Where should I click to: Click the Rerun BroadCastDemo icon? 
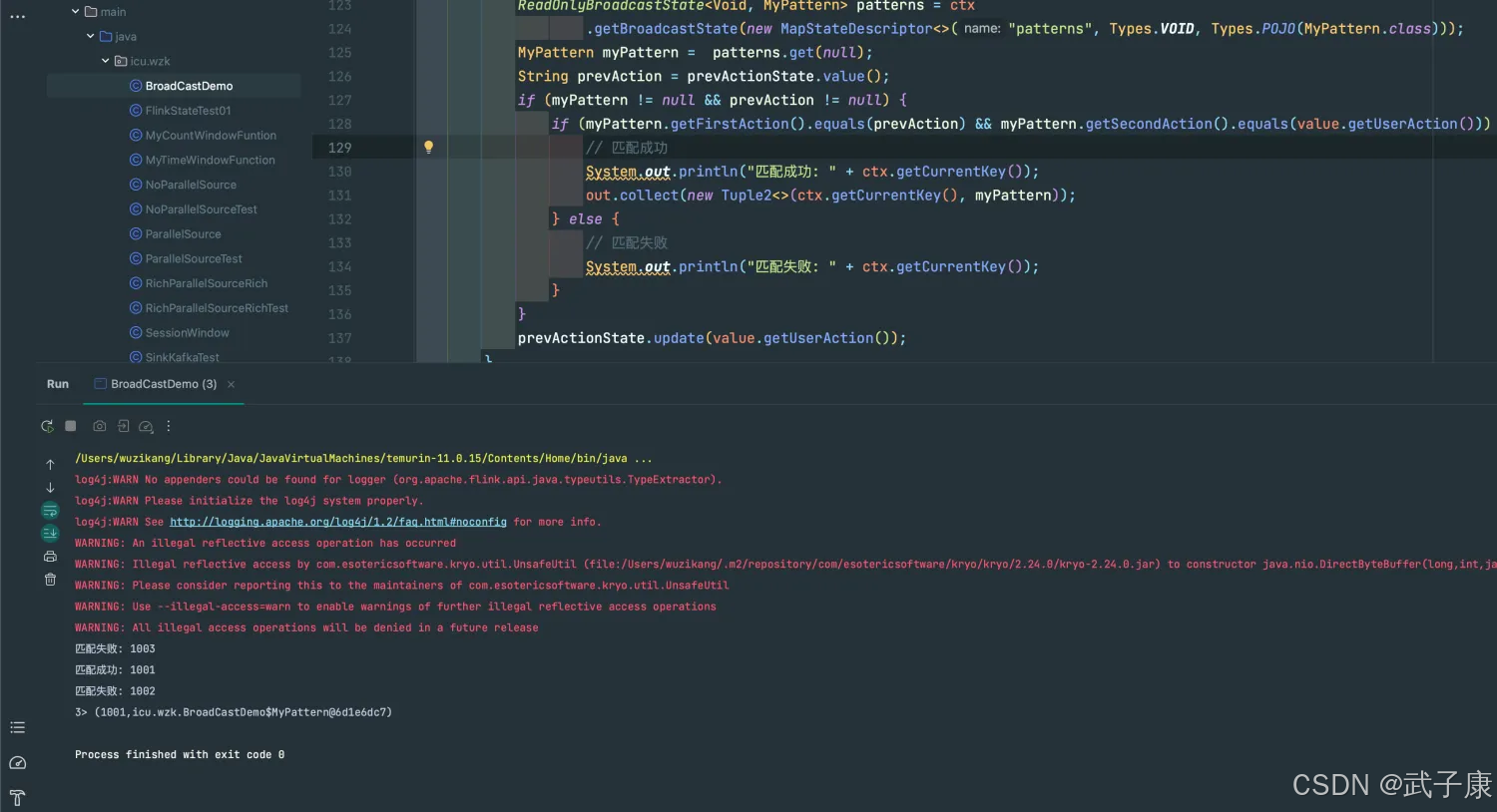pyautogui.click(x=47, y=426)
